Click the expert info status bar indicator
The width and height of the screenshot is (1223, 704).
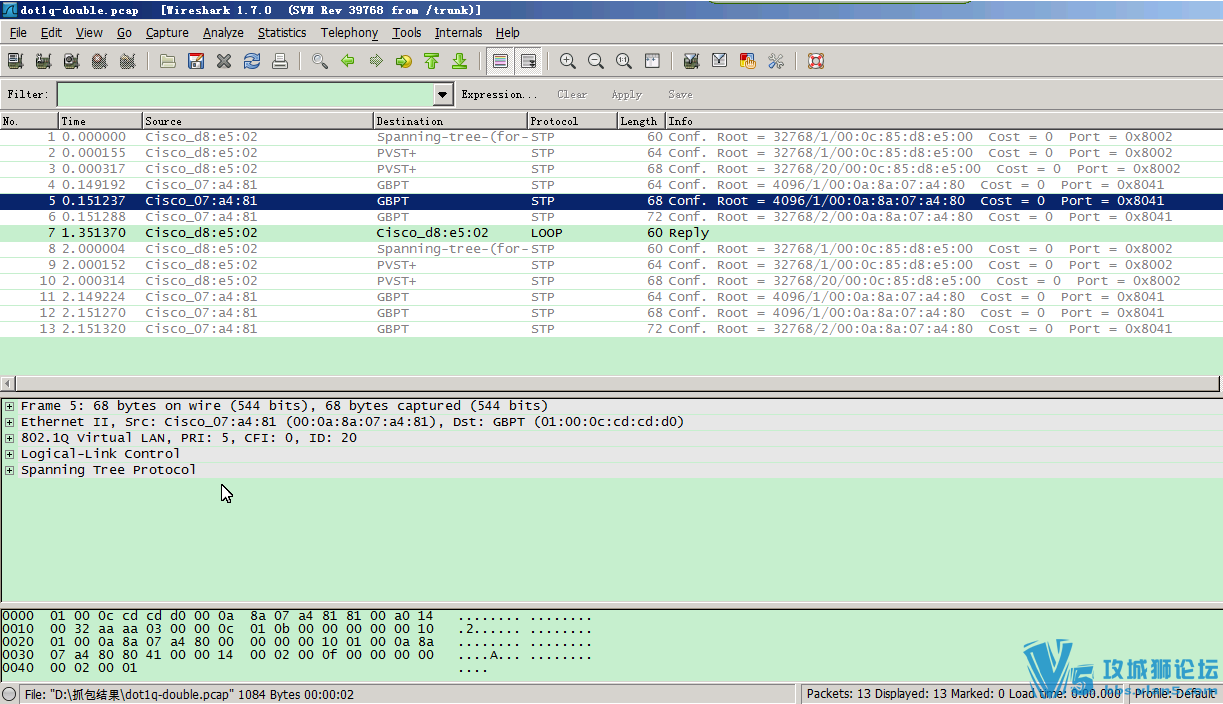(10, 694)
